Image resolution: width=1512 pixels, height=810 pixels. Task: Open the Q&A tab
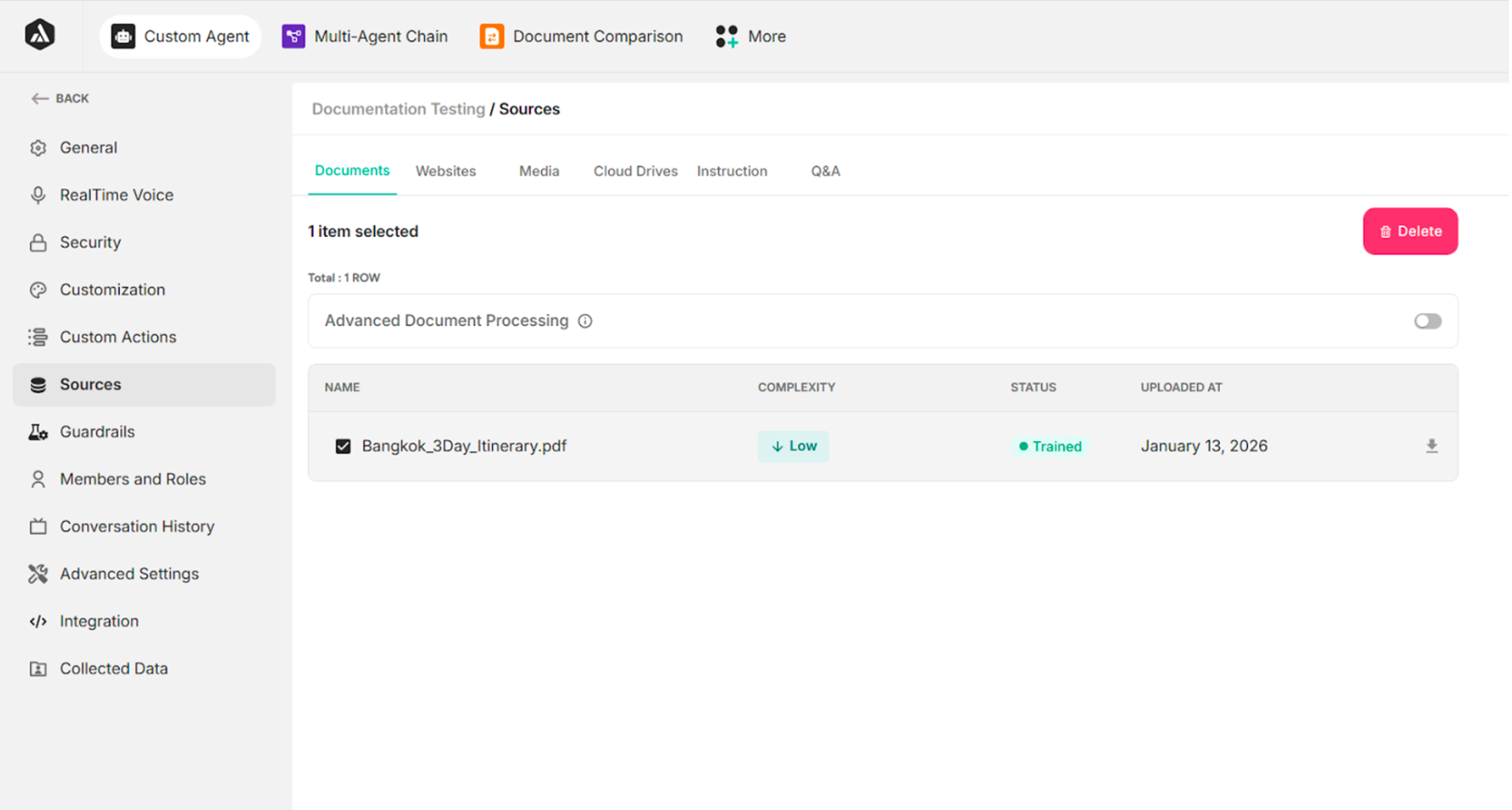[825, 171]
